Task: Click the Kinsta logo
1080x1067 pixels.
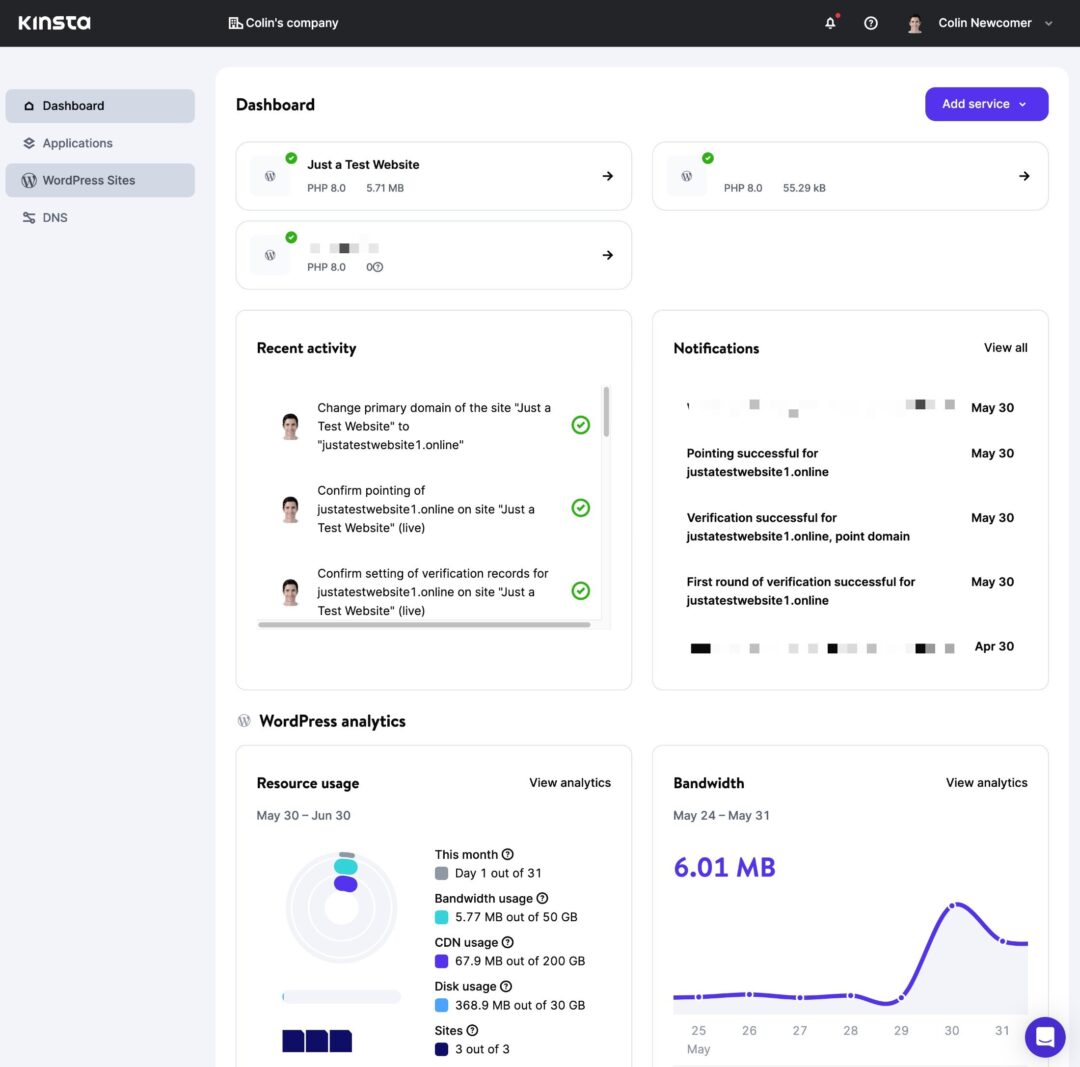Action: [54, 22]
